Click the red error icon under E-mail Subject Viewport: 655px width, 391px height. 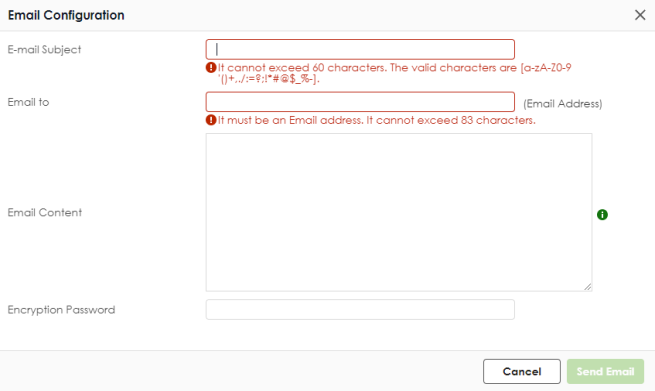pos(211,68)
